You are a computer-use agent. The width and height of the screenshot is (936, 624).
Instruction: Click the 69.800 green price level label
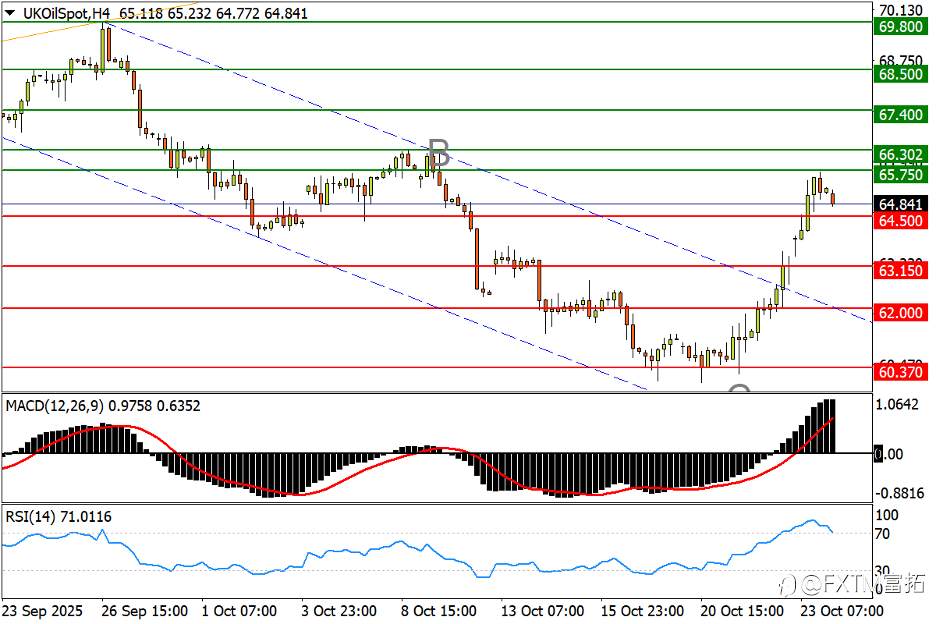901,27
